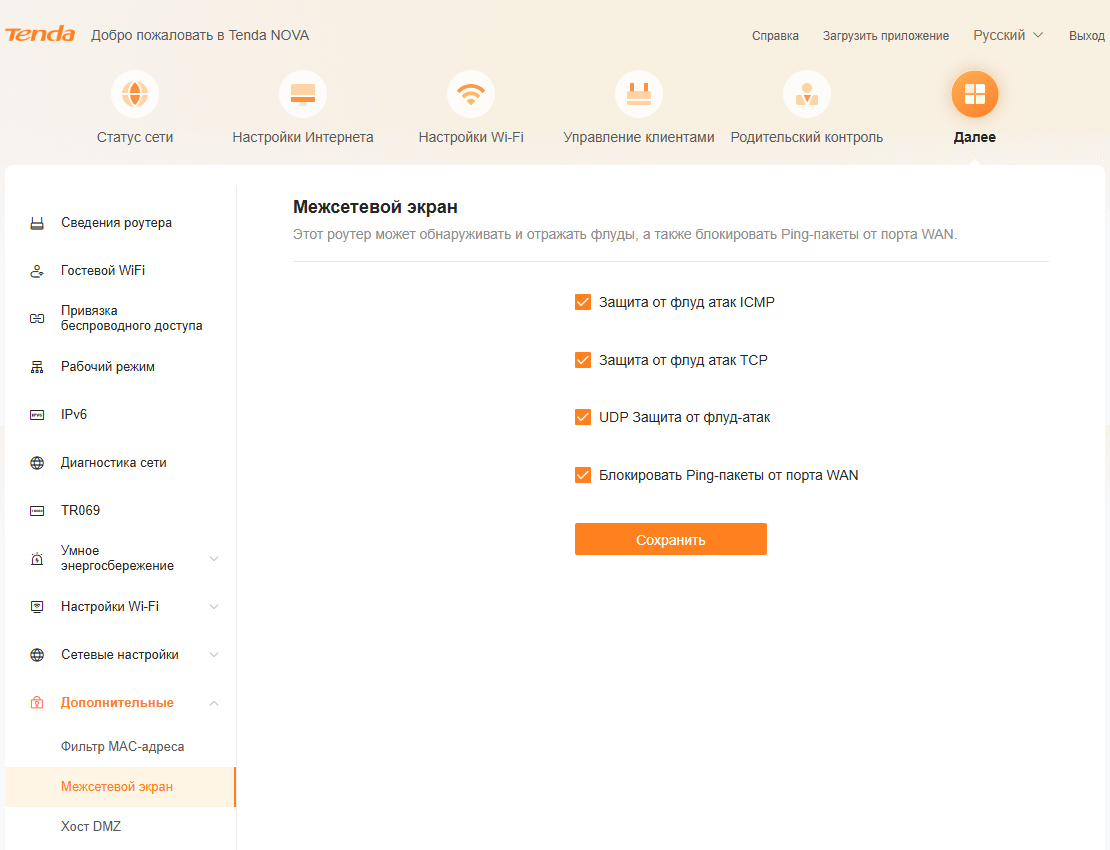Switch to the Настройки Интернета tab
Image resolution: width=1110 pixels, height=850 pixels.
pyautogui.click(x=303, y=137)
